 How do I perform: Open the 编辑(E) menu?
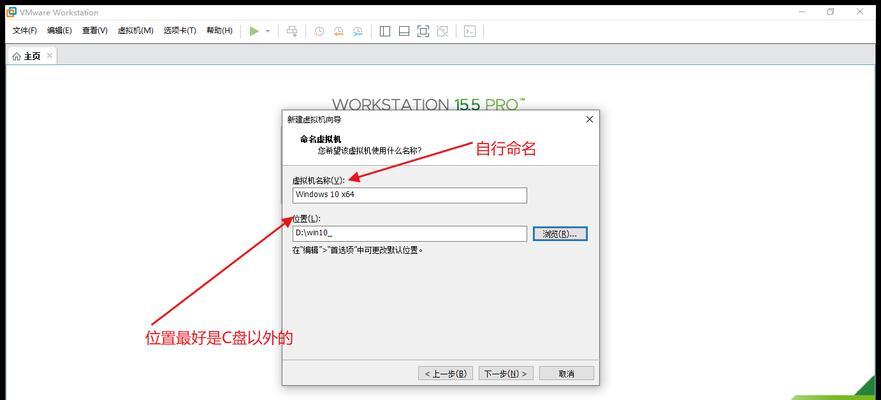point(59,31)
